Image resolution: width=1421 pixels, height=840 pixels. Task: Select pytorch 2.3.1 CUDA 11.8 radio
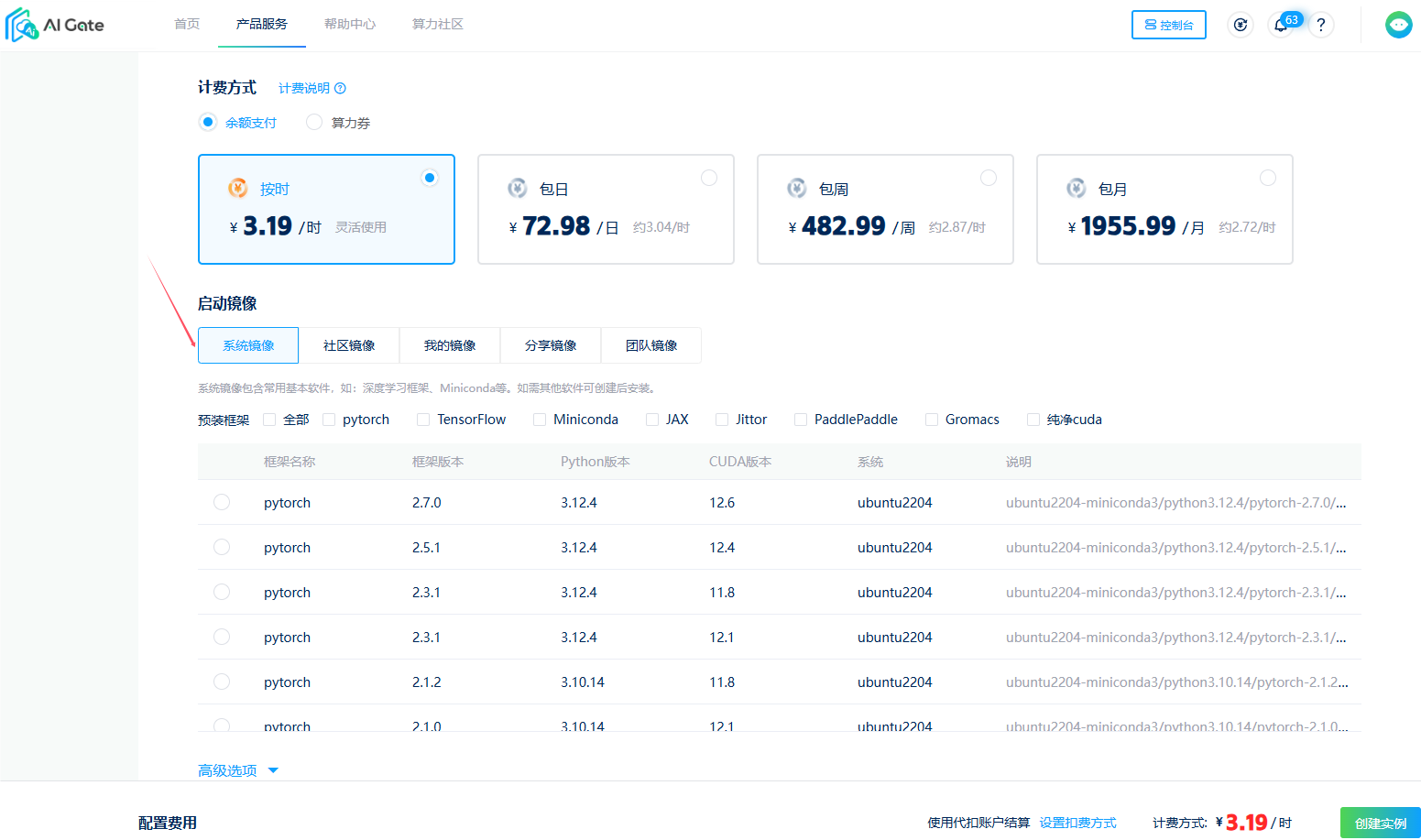[222, 592]
